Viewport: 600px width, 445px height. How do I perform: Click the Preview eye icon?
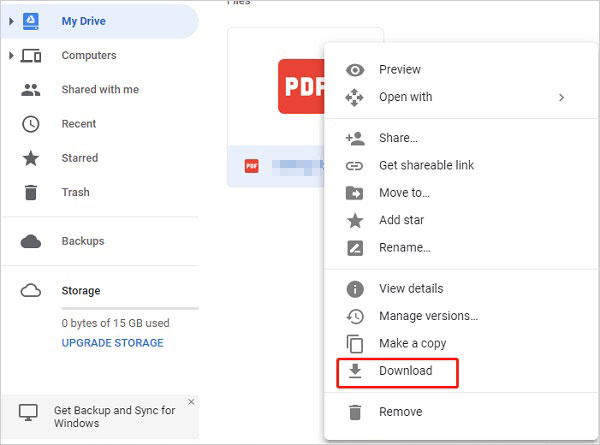coord(354,70)
